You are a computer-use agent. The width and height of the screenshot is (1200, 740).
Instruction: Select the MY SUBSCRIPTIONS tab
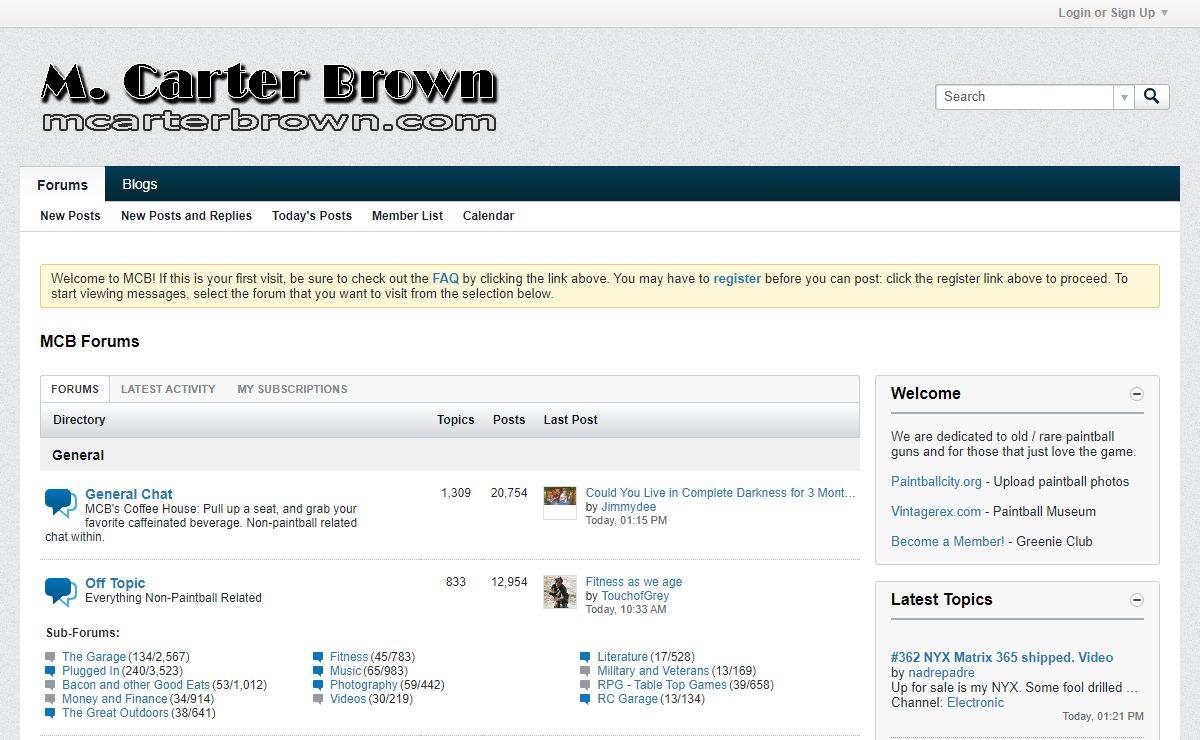pos(292,389)
